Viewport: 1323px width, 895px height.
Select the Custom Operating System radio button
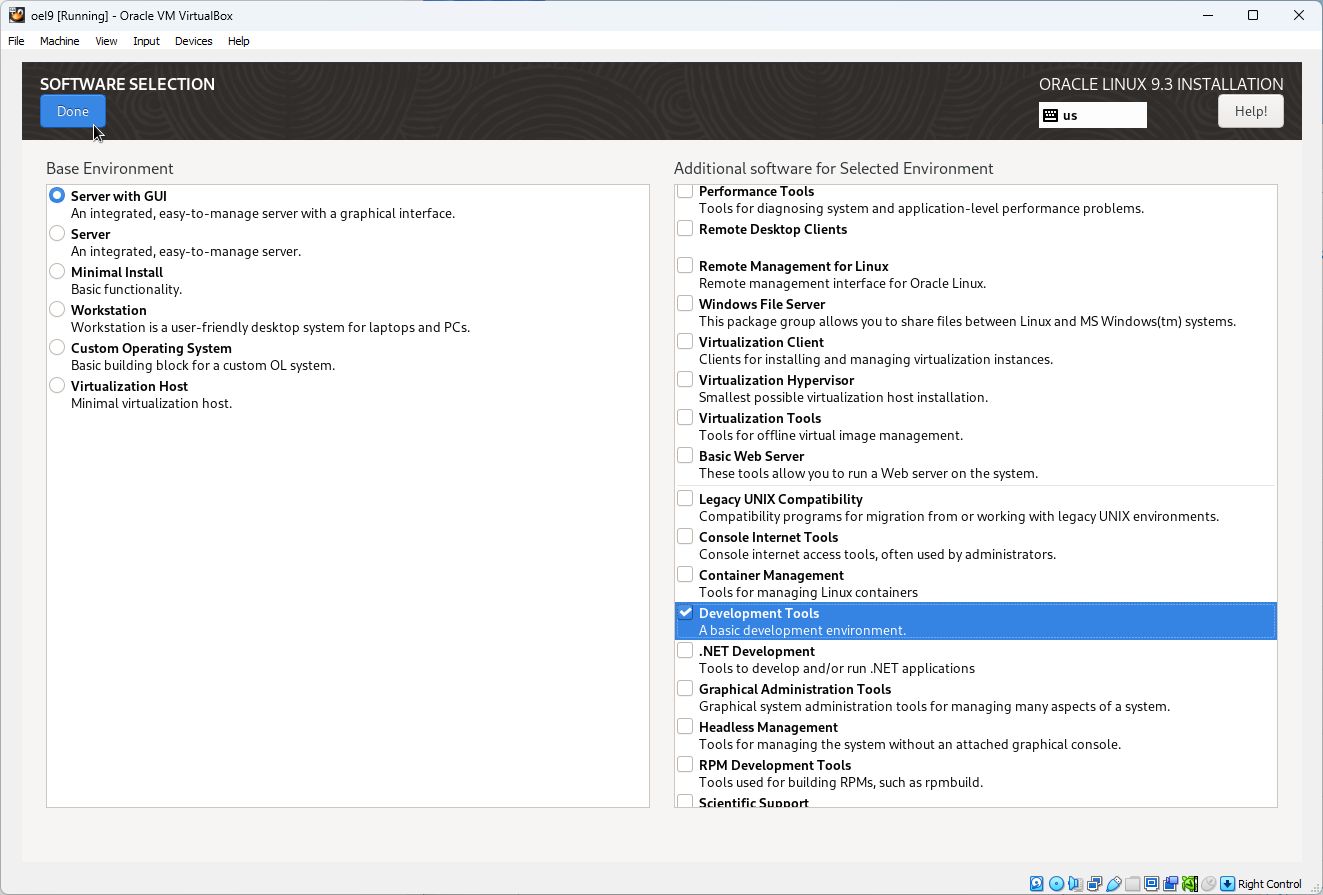pyautogui.click(x=57, y=348)
